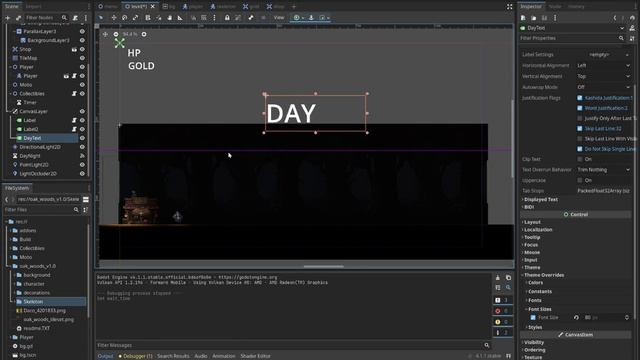
Task: Open Search Results bottom panel
Action: tap(173, 356)
